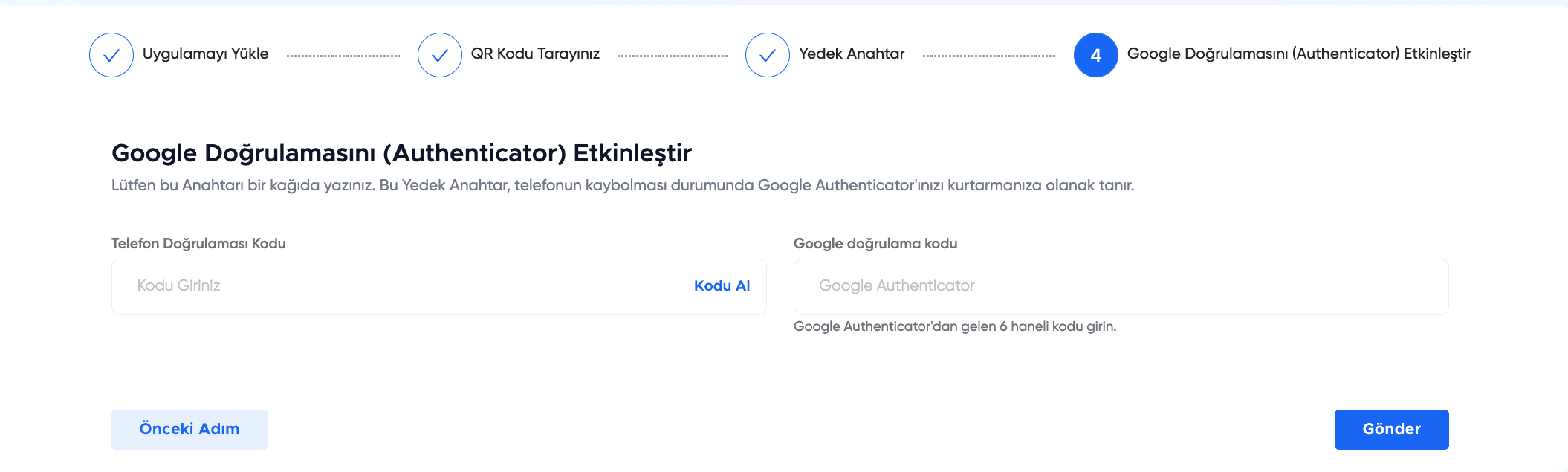Select the Google Doğrulamasını (Authenticator) Etkinleştir step label
This screenshot has height=472, width=1568.
[1299, 54]
